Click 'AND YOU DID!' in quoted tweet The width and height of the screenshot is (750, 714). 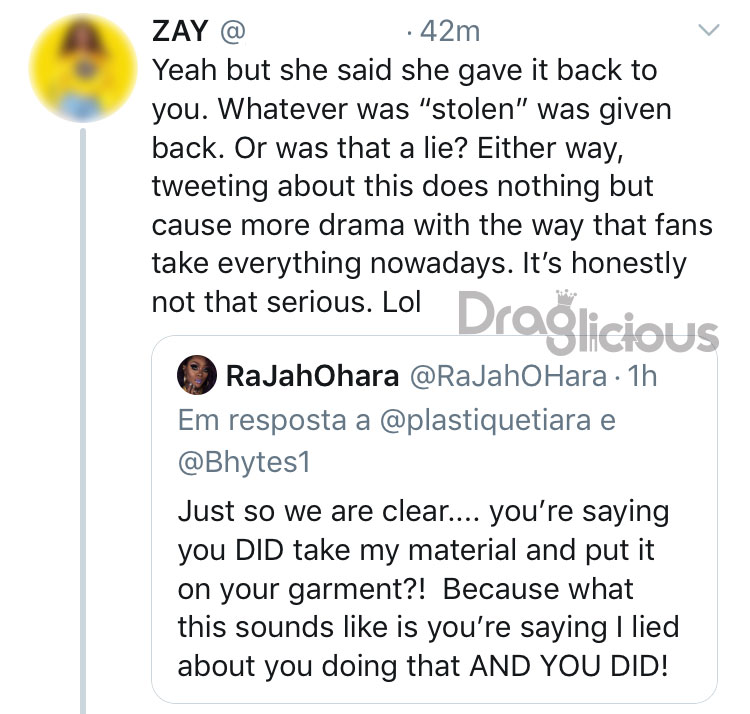(x=568, y=665)
